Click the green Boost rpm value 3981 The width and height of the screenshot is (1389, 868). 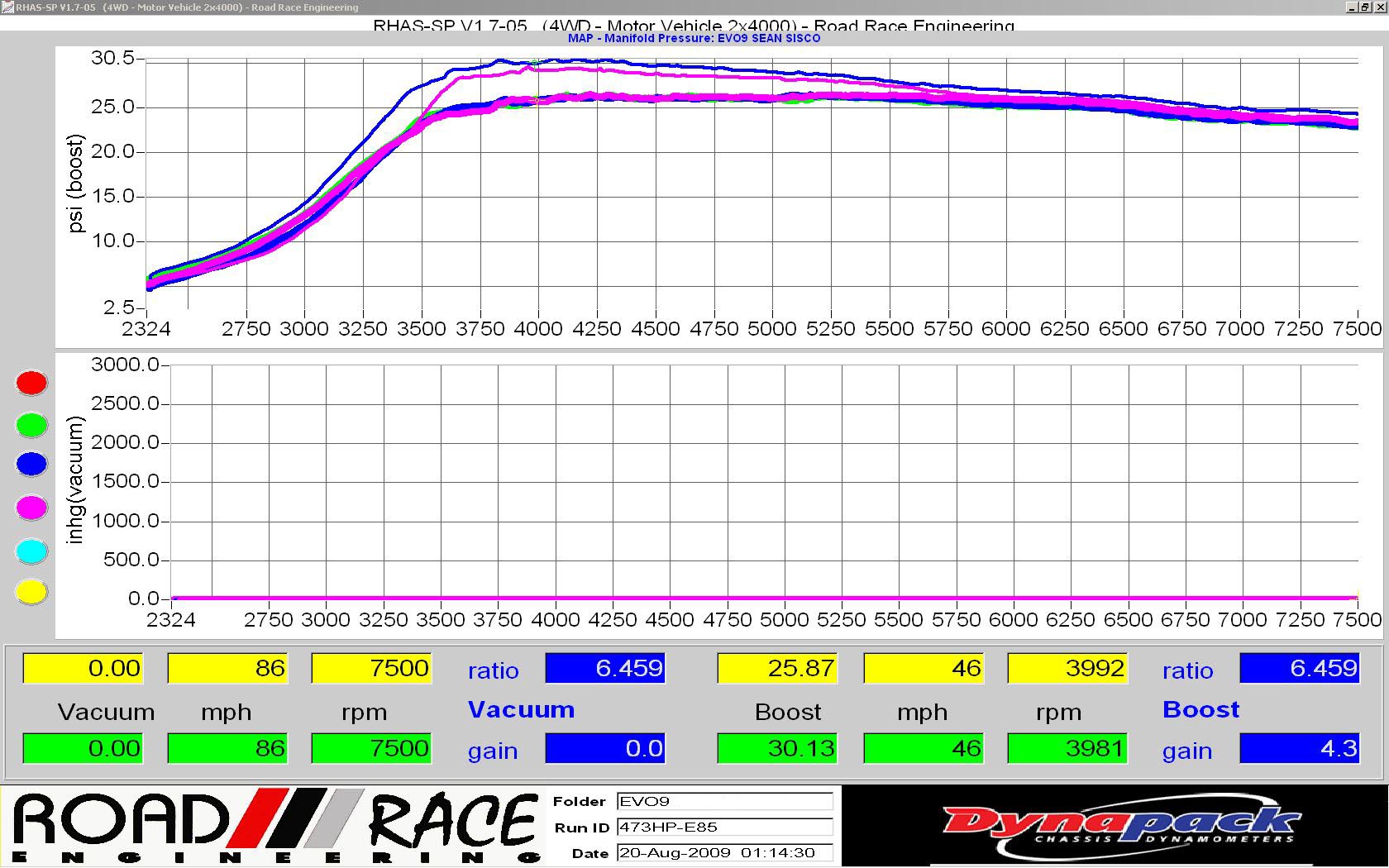point(1067,748)
